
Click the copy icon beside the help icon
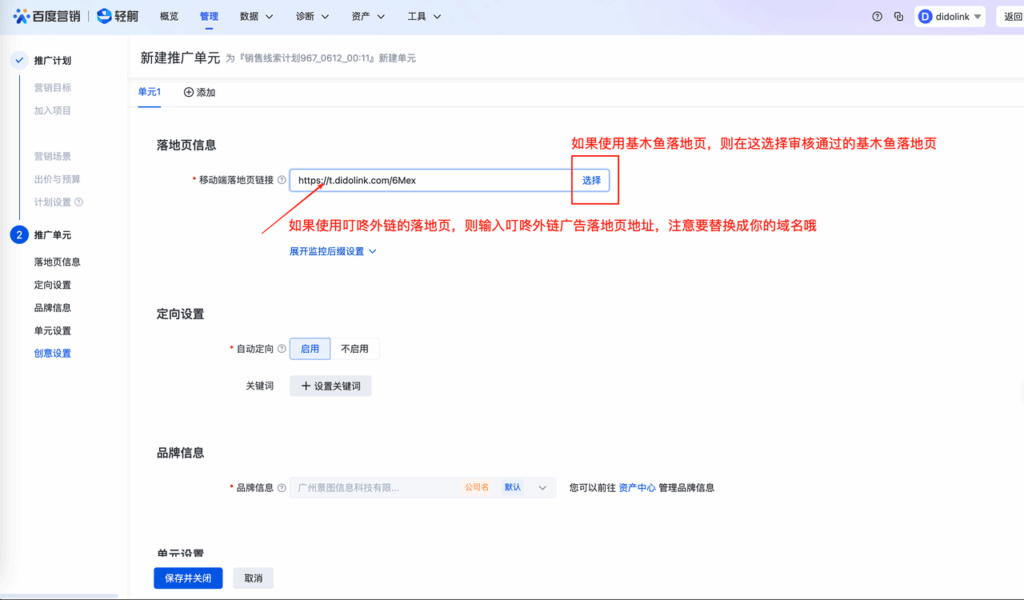click(899, 17)
